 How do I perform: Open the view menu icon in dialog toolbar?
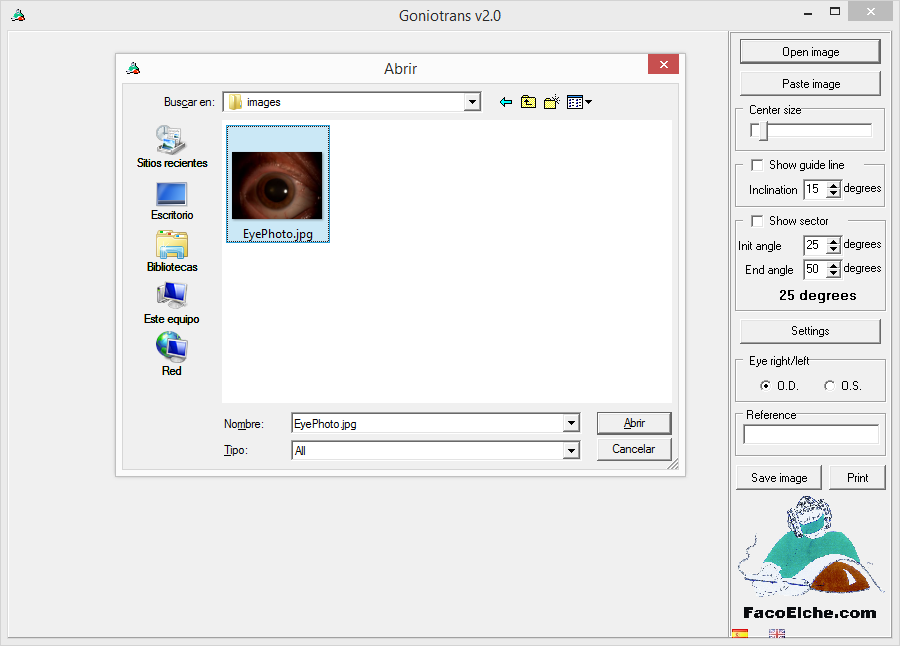click(579, 102)
